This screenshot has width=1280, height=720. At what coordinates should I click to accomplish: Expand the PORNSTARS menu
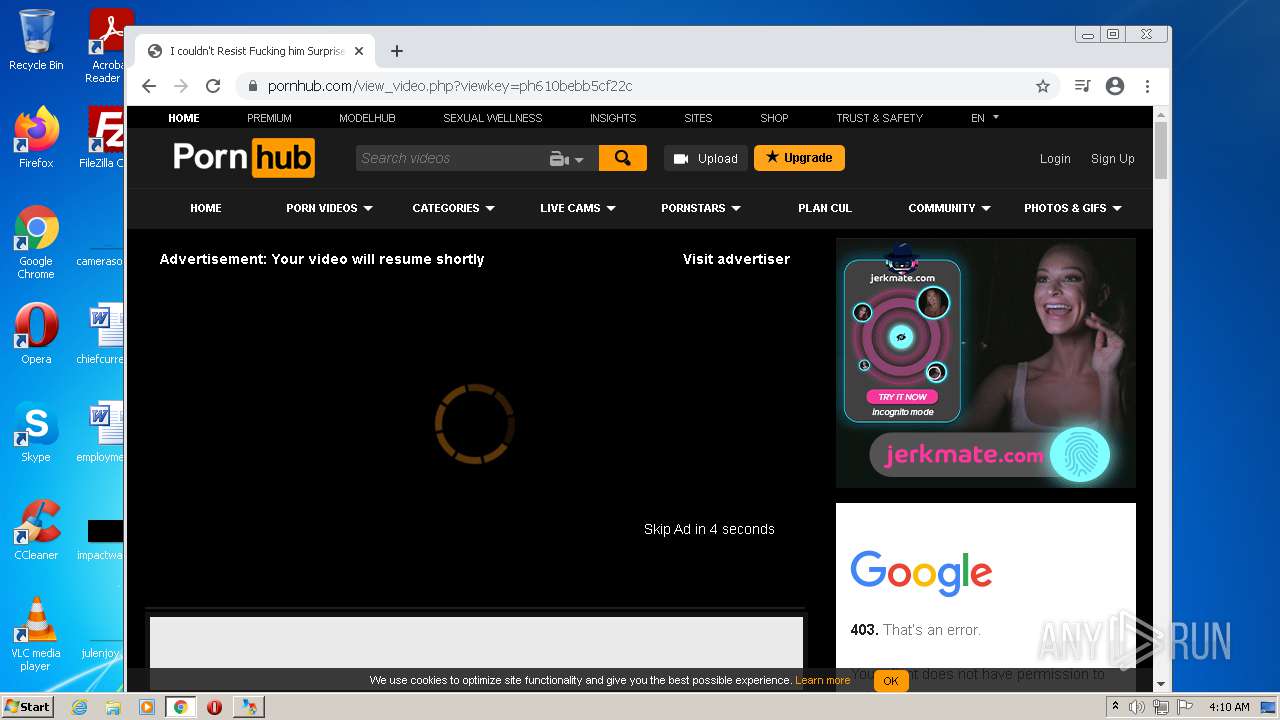tap(701, 208)
